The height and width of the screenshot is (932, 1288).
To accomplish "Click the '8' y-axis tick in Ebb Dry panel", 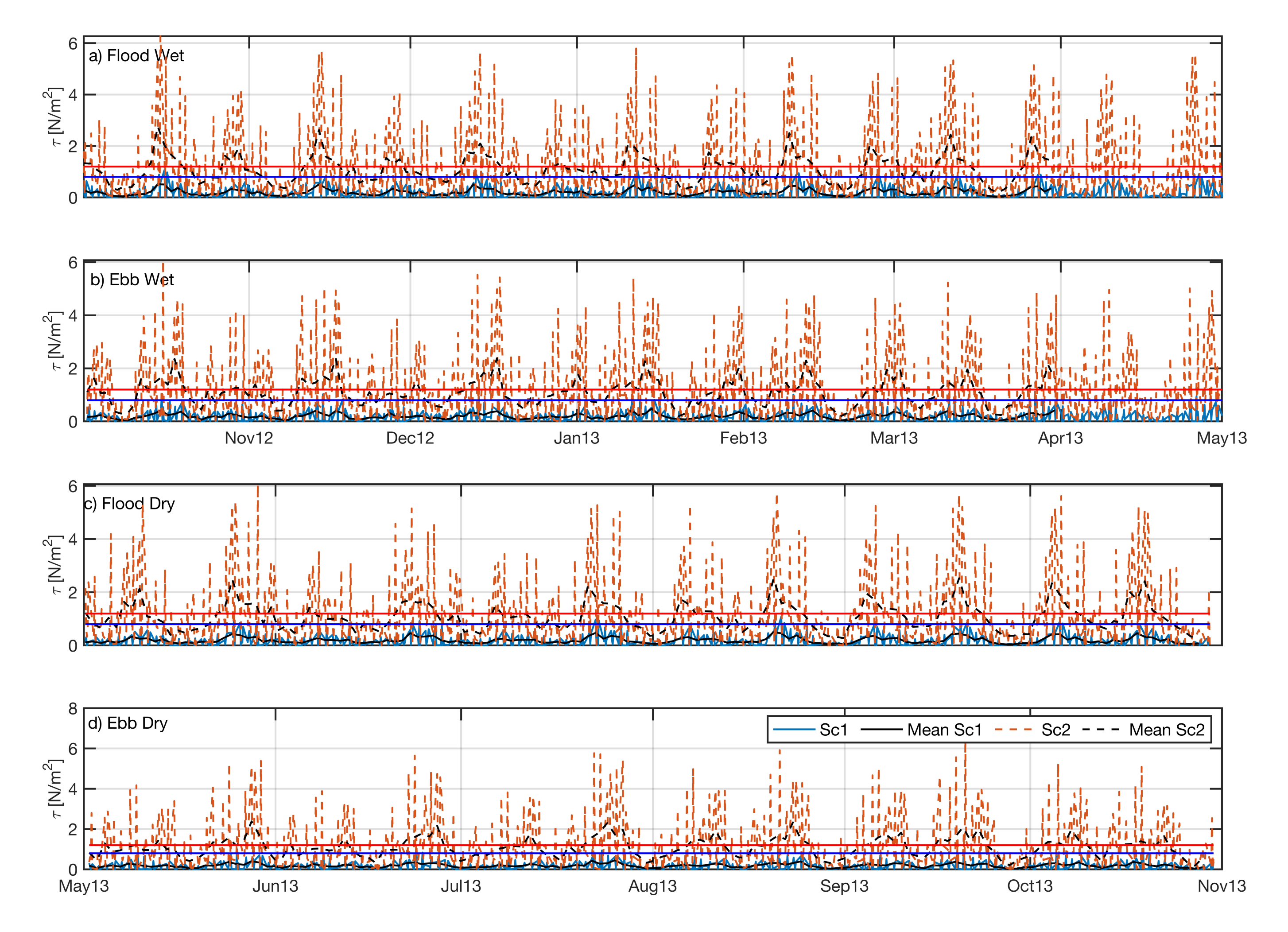I will pyautogui.click(x=73, y=709).
